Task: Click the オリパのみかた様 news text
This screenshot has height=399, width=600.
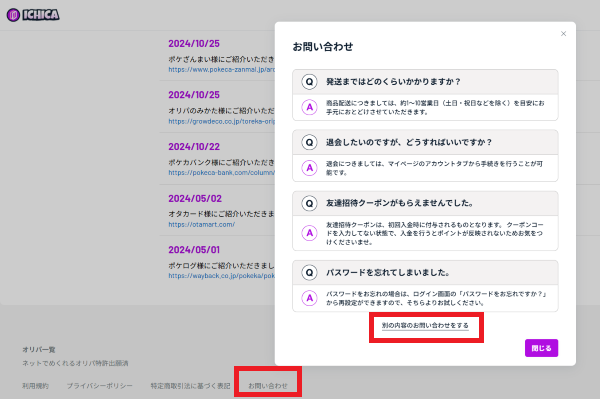Action: (x=222, y=111)
